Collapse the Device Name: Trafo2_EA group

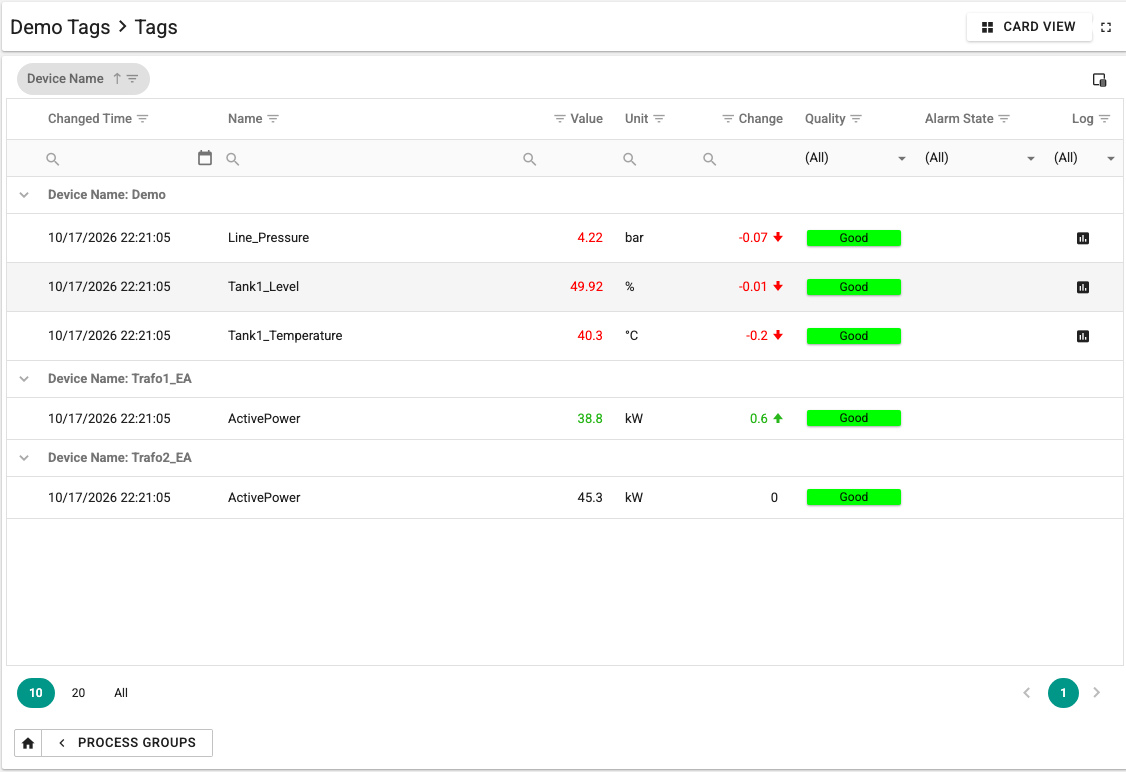(24, 458)
